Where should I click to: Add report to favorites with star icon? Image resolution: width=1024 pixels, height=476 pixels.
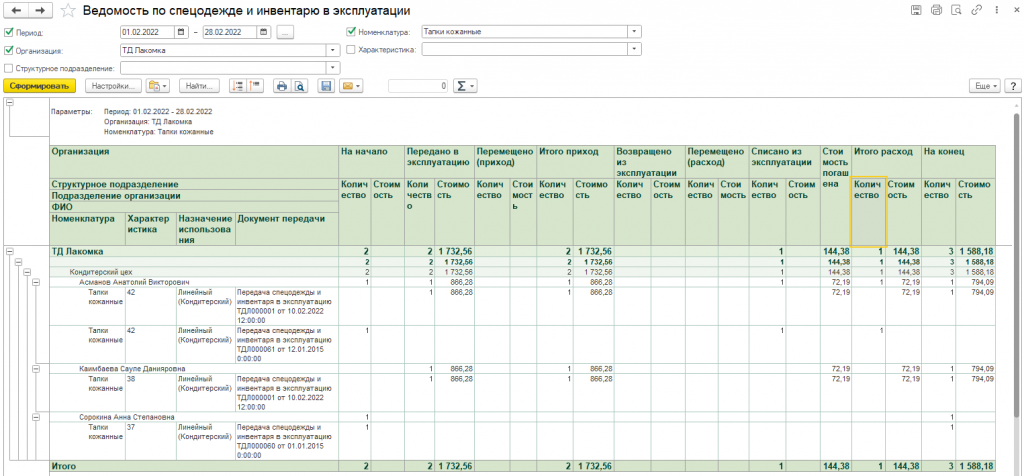tap(67, 10)
